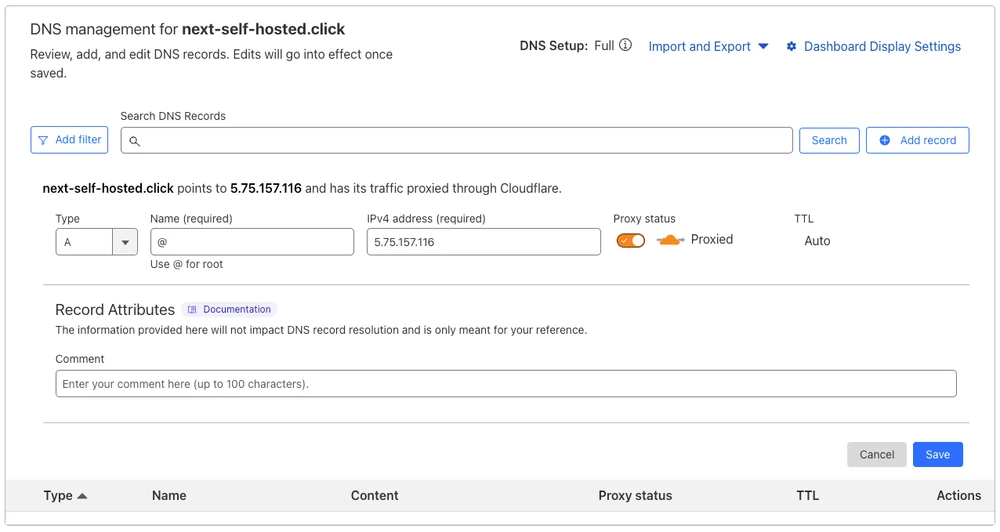Viewport: 1000px width, 532px height.
Task: Click the Search button
Action: pos(829,141)
